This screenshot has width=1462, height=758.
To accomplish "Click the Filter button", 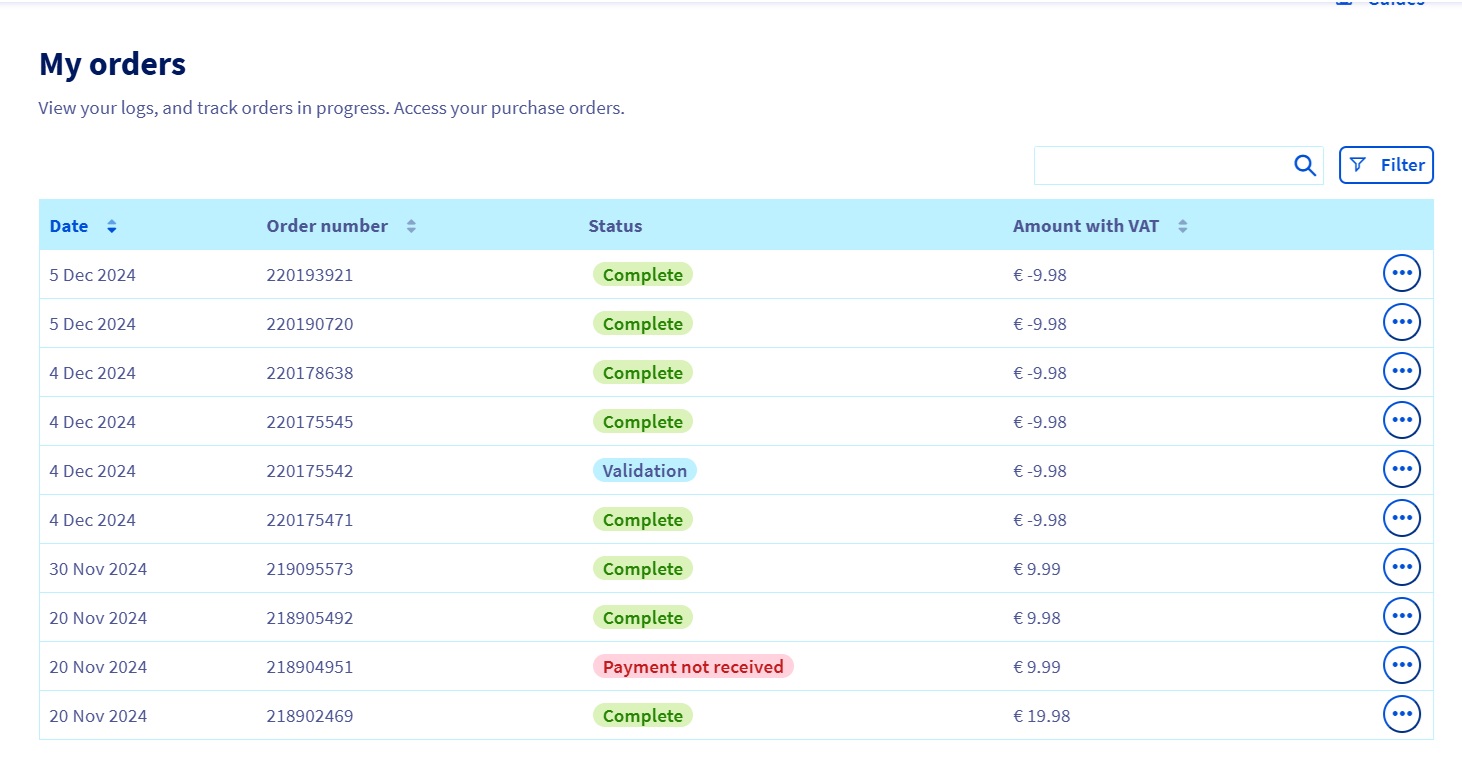I will [x=1386, y=164].
